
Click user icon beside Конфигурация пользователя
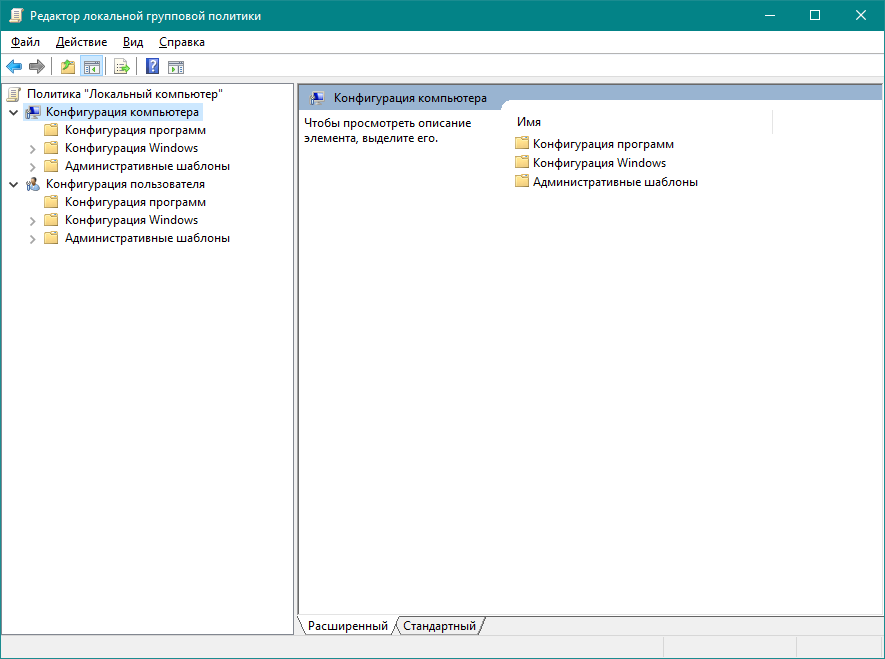point(33,184)
